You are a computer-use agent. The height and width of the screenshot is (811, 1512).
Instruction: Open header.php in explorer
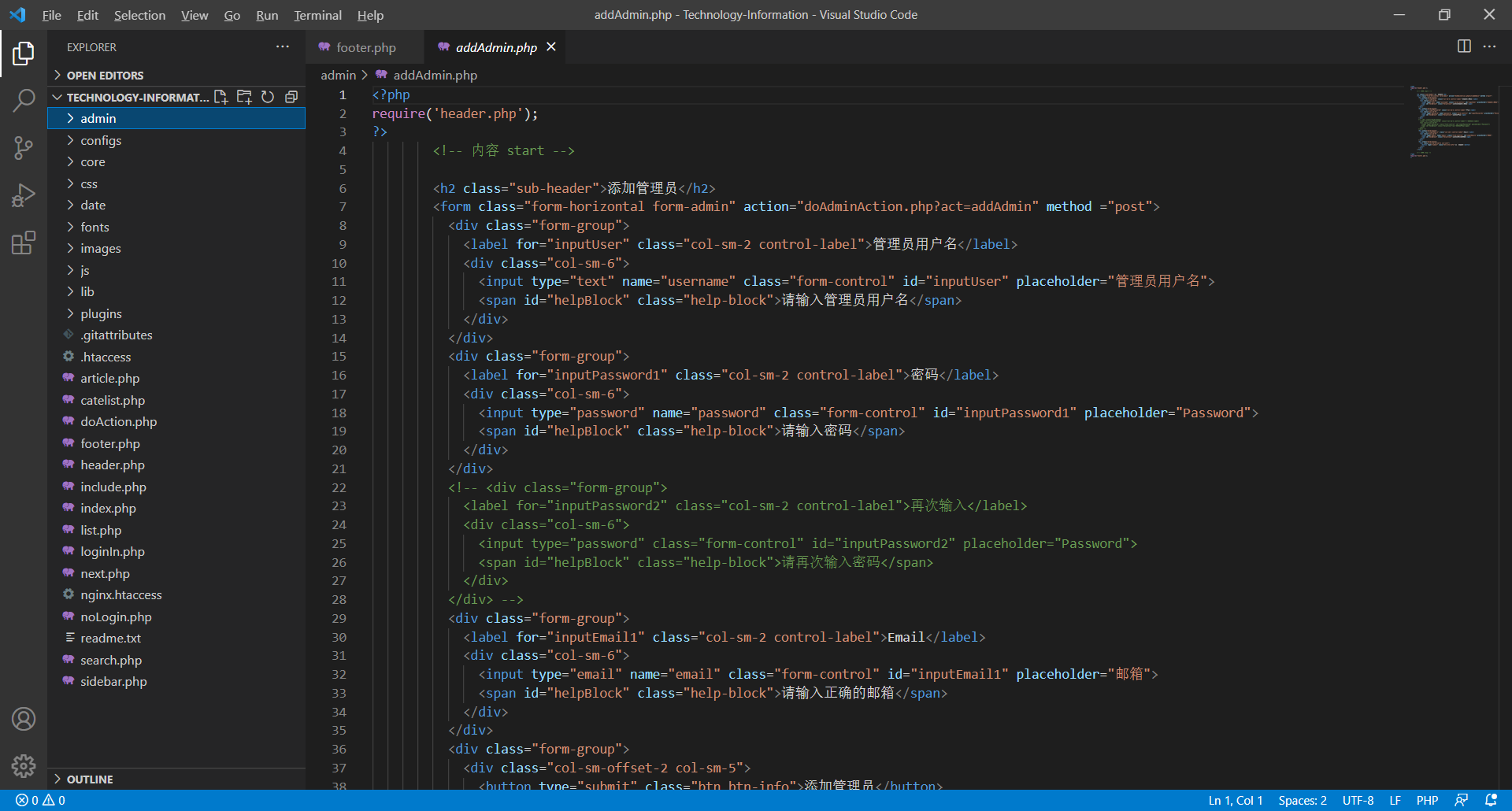176,465
